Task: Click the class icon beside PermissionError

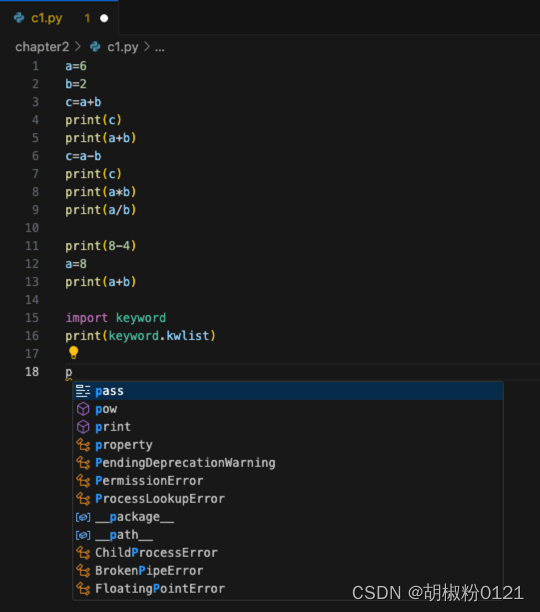Action: [83, 481]
